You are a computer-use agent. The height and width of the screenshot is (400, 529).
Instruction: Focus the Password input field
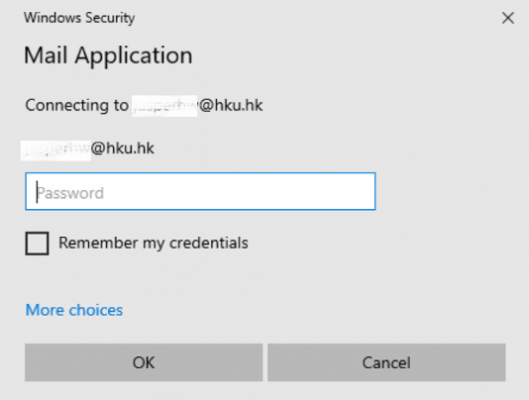click(x=200, y=191)
